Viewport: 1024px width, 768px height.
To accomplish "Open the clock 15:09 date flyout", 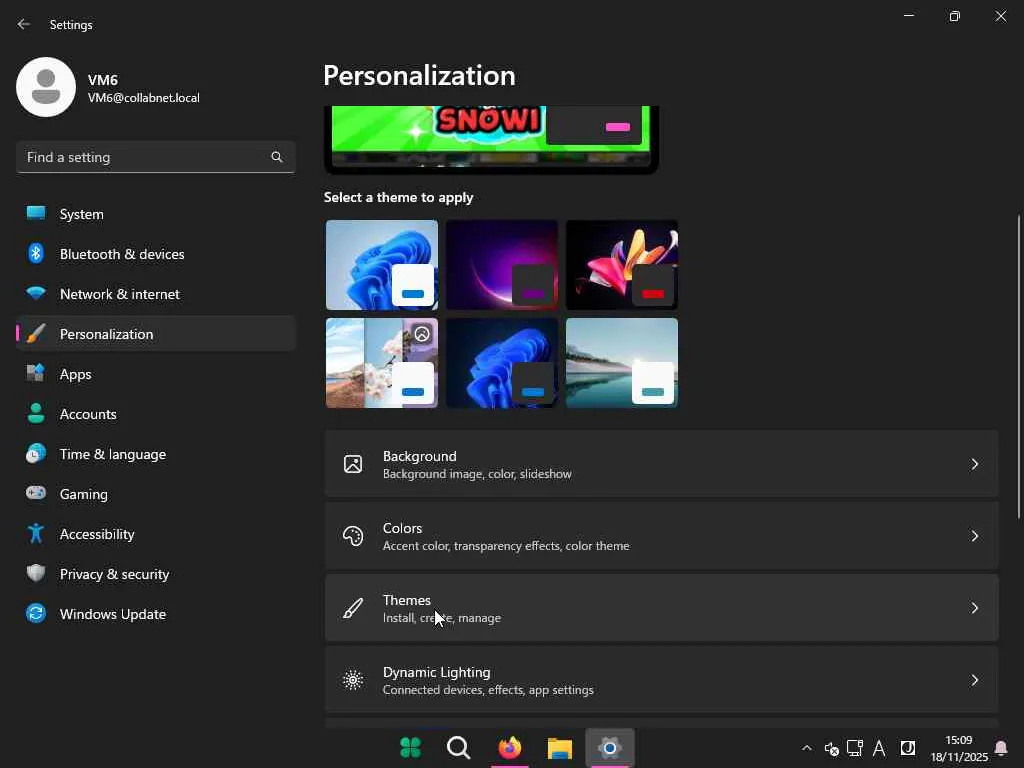I will [x=959, y=748].
